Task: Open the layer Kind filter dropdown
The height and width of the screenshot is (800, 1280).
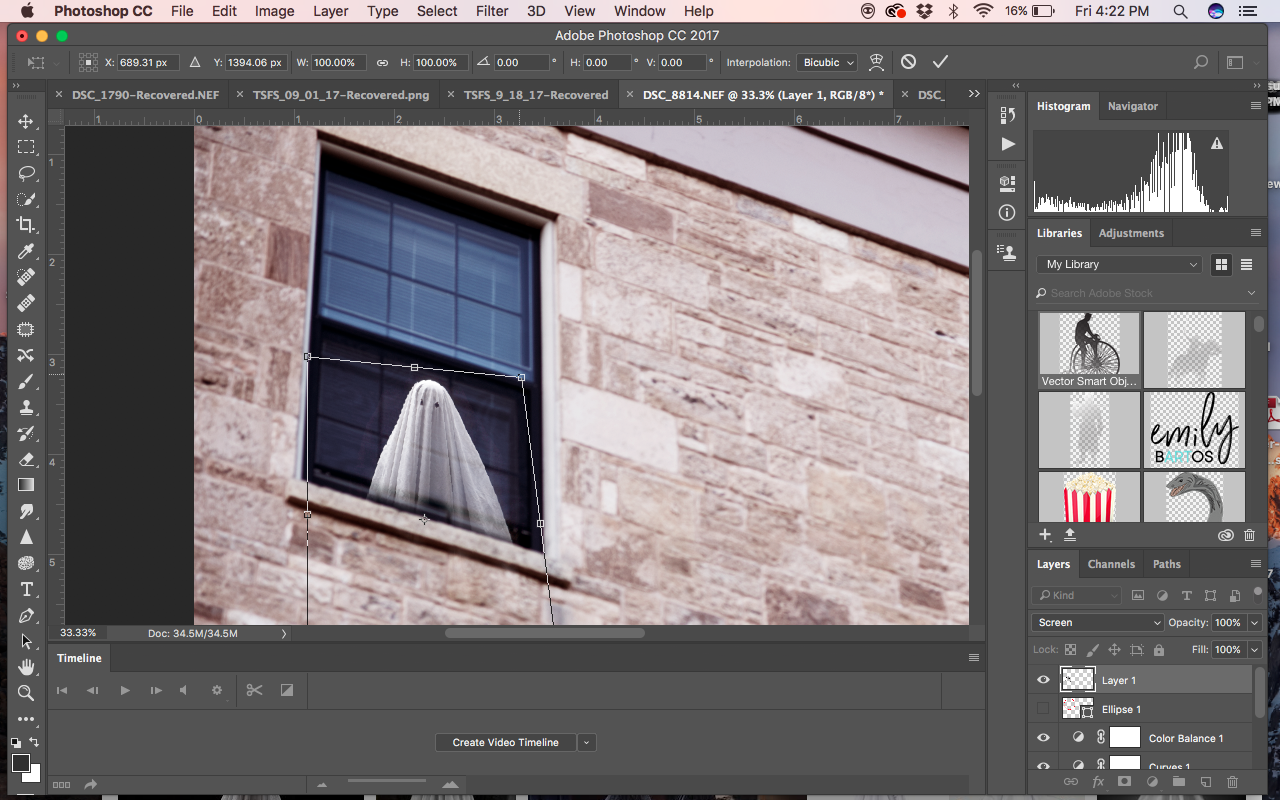Action: point(1077,595)
